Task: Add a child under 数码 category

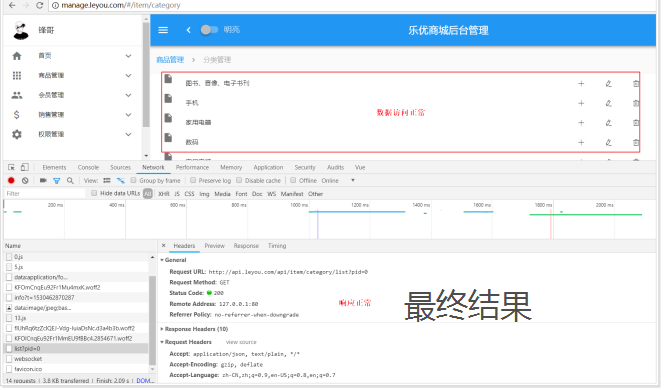Action: point(581,142)
